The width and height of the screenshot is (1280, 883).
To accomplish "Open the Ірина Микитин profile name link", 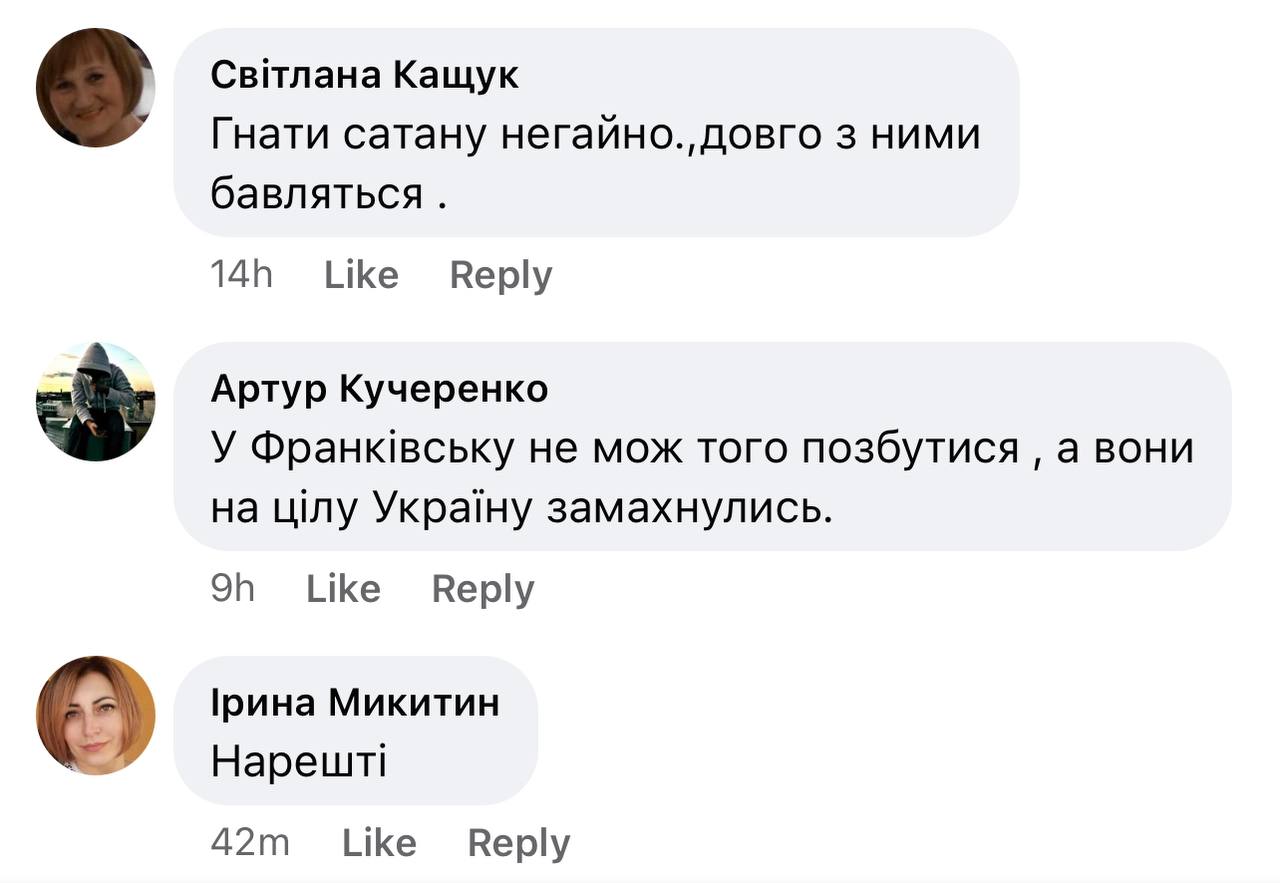I will point(355,703).
